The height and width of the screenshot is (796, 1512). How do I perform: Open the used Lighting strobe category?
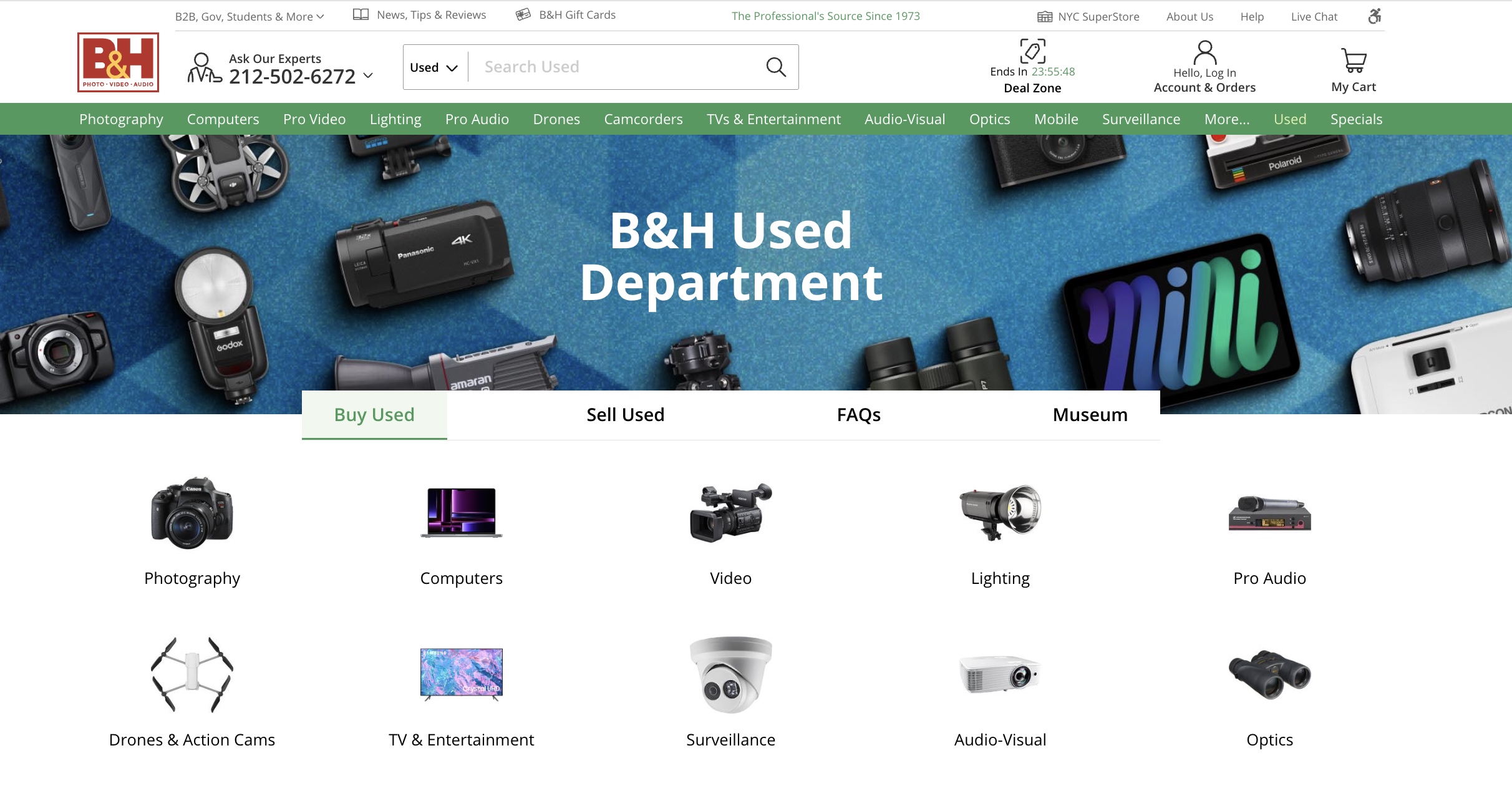tap(1001, 513)
